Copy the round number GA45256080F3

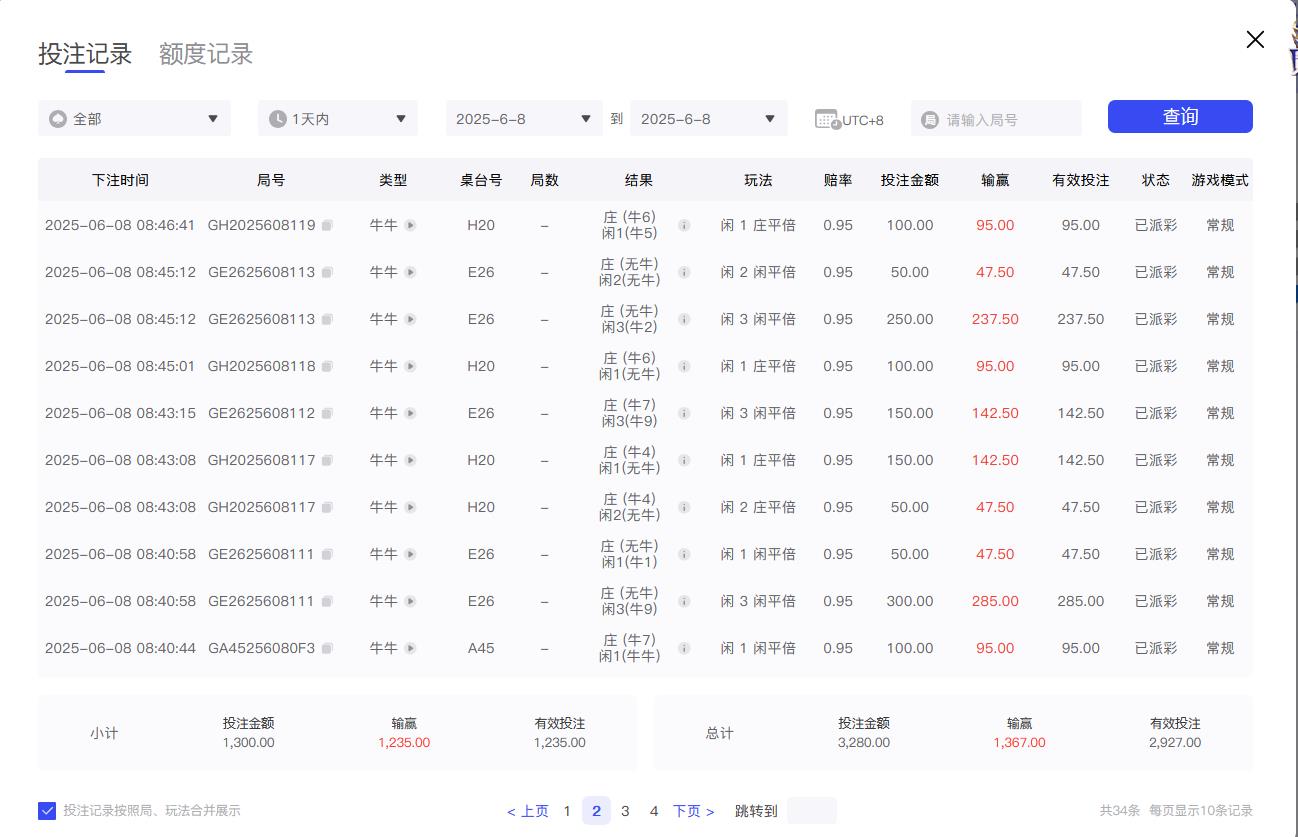click(x=328, y=648)
